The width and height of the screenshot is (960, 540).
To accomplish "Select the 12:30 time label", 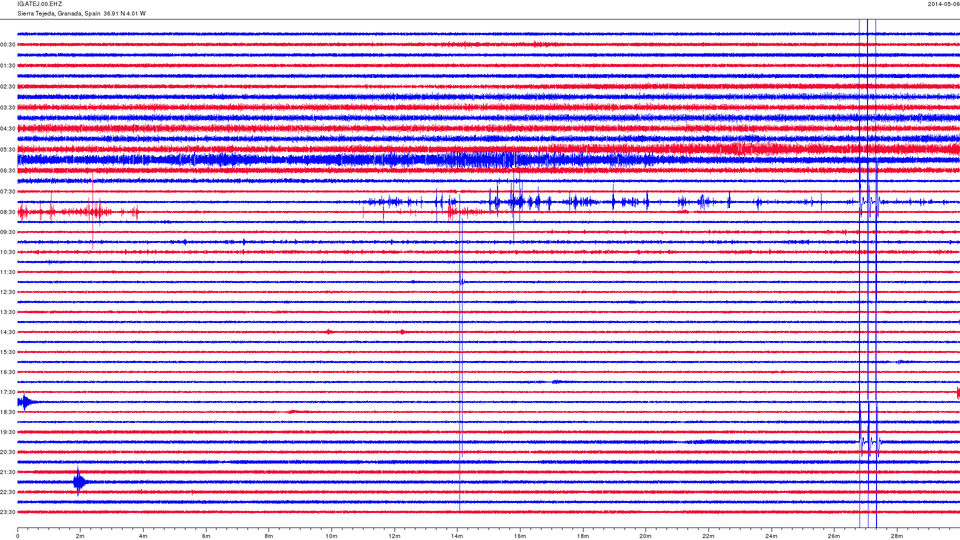I will [x=7, y=292].
